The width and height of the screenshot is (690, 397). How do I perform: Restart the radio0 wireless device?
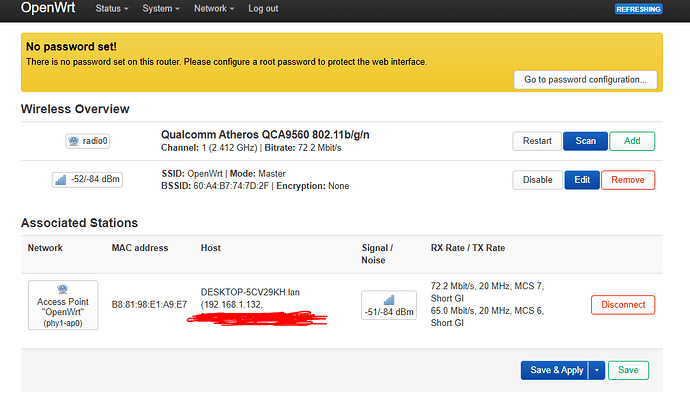pyautogui.click(x=537, y=141)
